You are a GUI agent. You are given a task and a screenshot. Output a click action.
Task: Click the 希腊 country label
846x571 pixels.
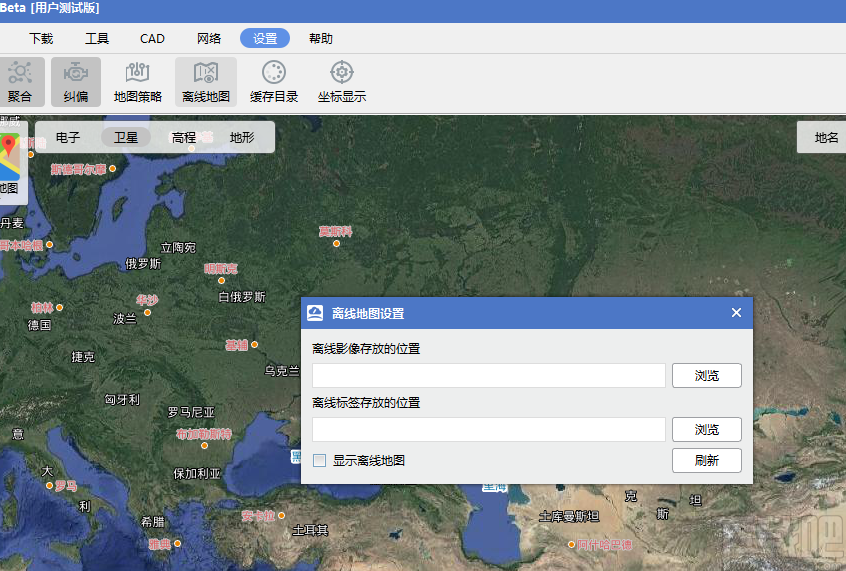tap(153, 522)
